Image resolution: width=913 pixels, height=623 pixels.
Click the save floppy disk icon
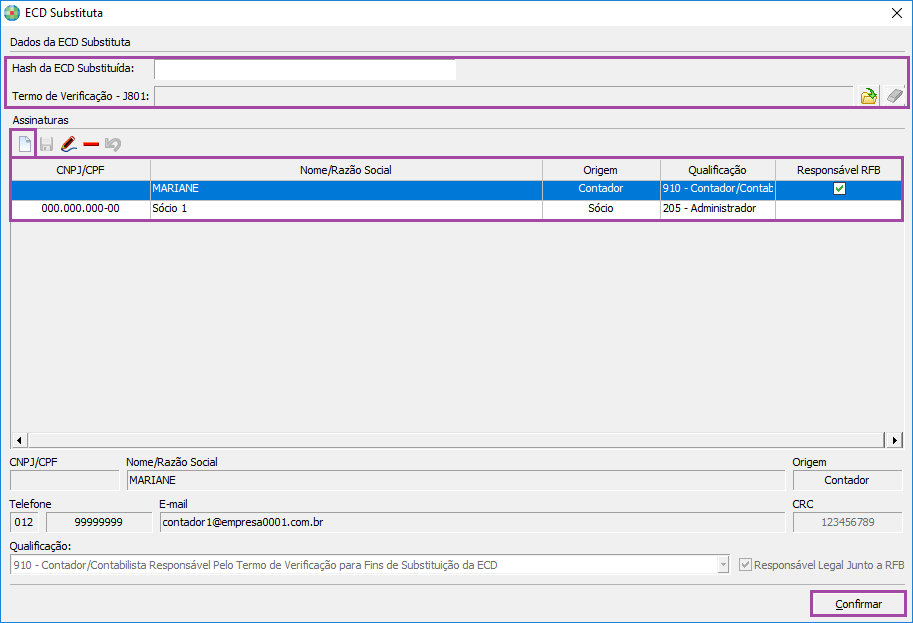tap(46, 144)
